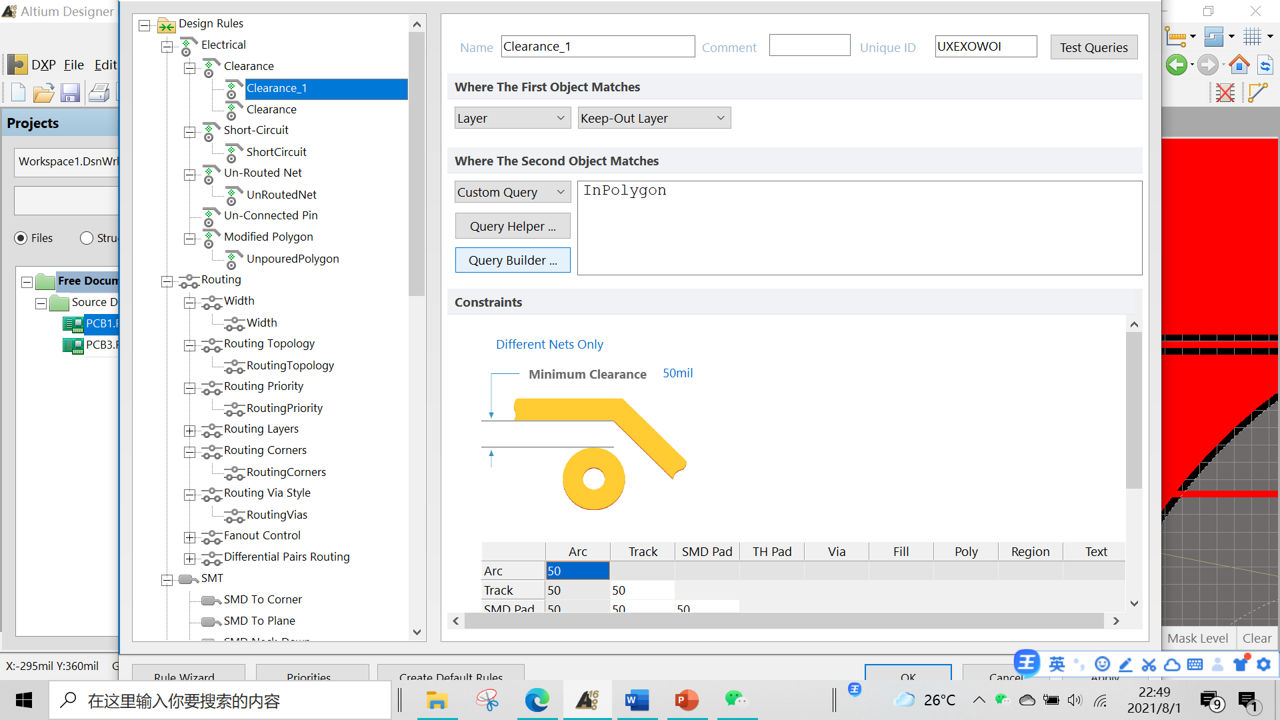Select the measurement dimension tool icon

pos(1177,36)
